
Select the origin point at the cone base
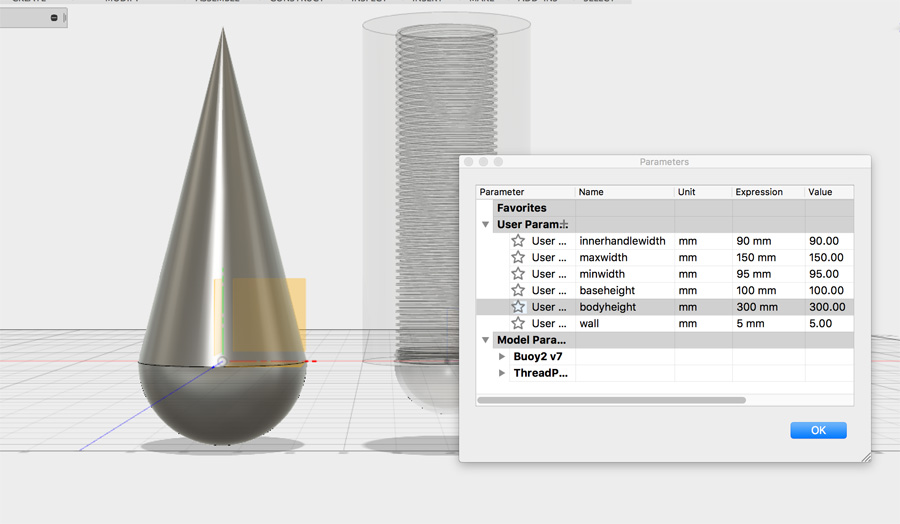point(222,362)
